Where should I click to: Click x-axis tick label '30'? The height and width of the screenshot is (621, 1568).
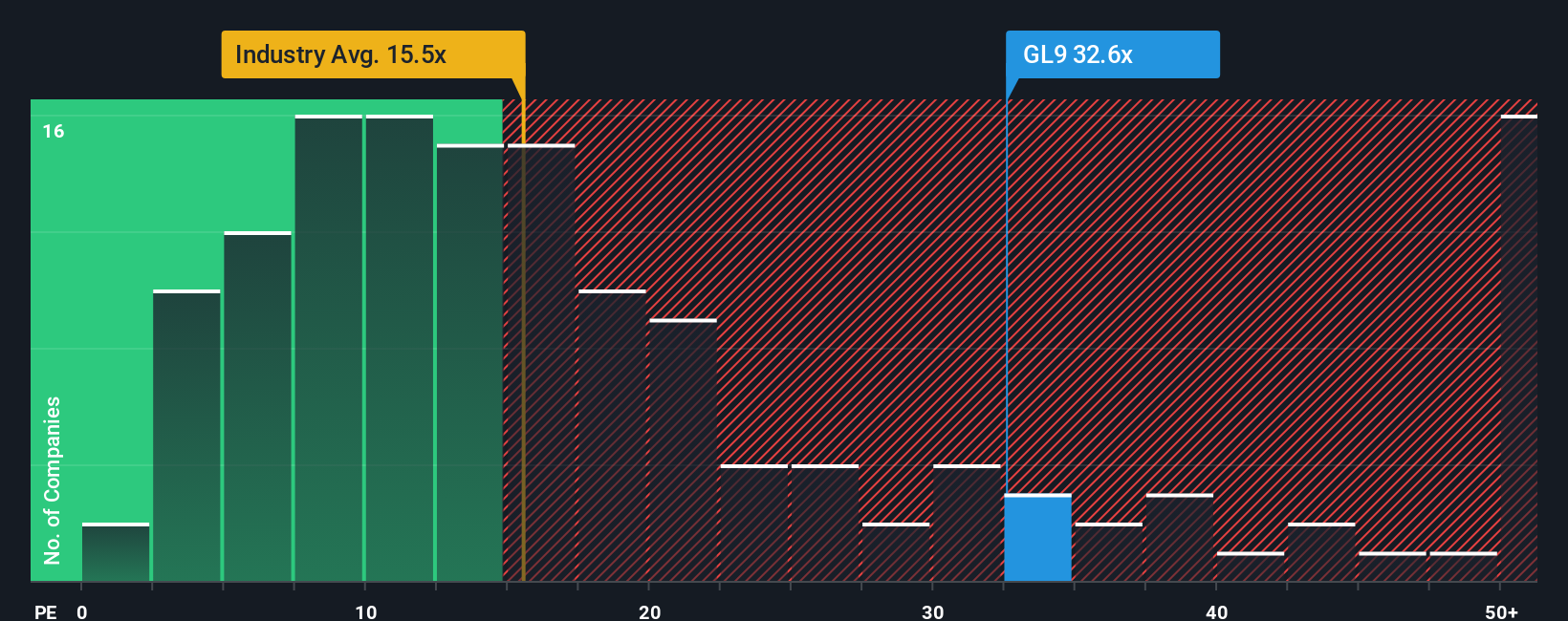coord(933,611)
